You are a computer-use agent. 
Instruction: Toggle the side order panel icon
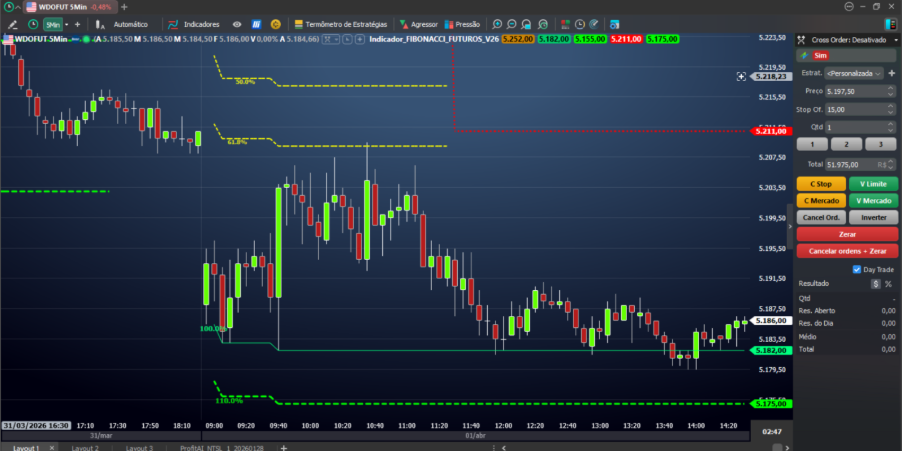pos(890,25)
